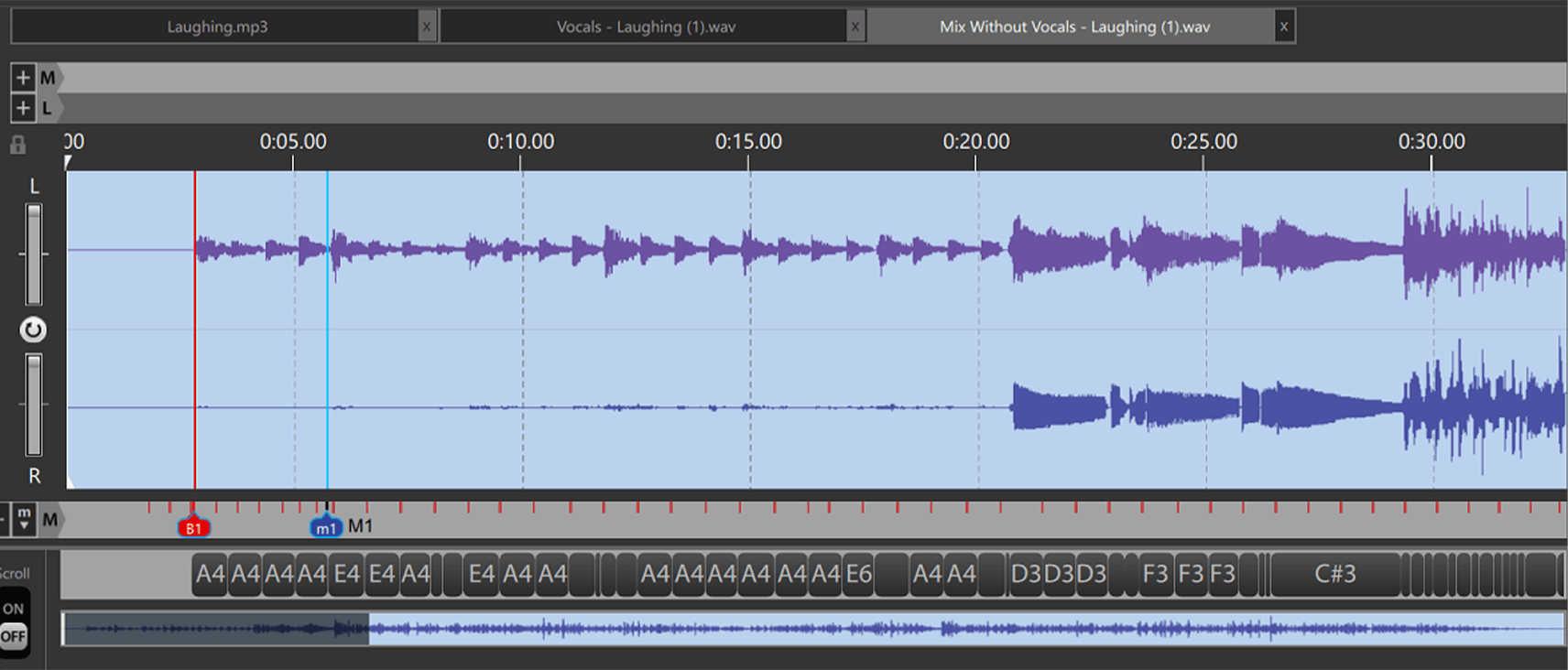This screenshot has height=670, width=1568.
Task: Close the Mix Without Vocals tab
Action: 1283,27
